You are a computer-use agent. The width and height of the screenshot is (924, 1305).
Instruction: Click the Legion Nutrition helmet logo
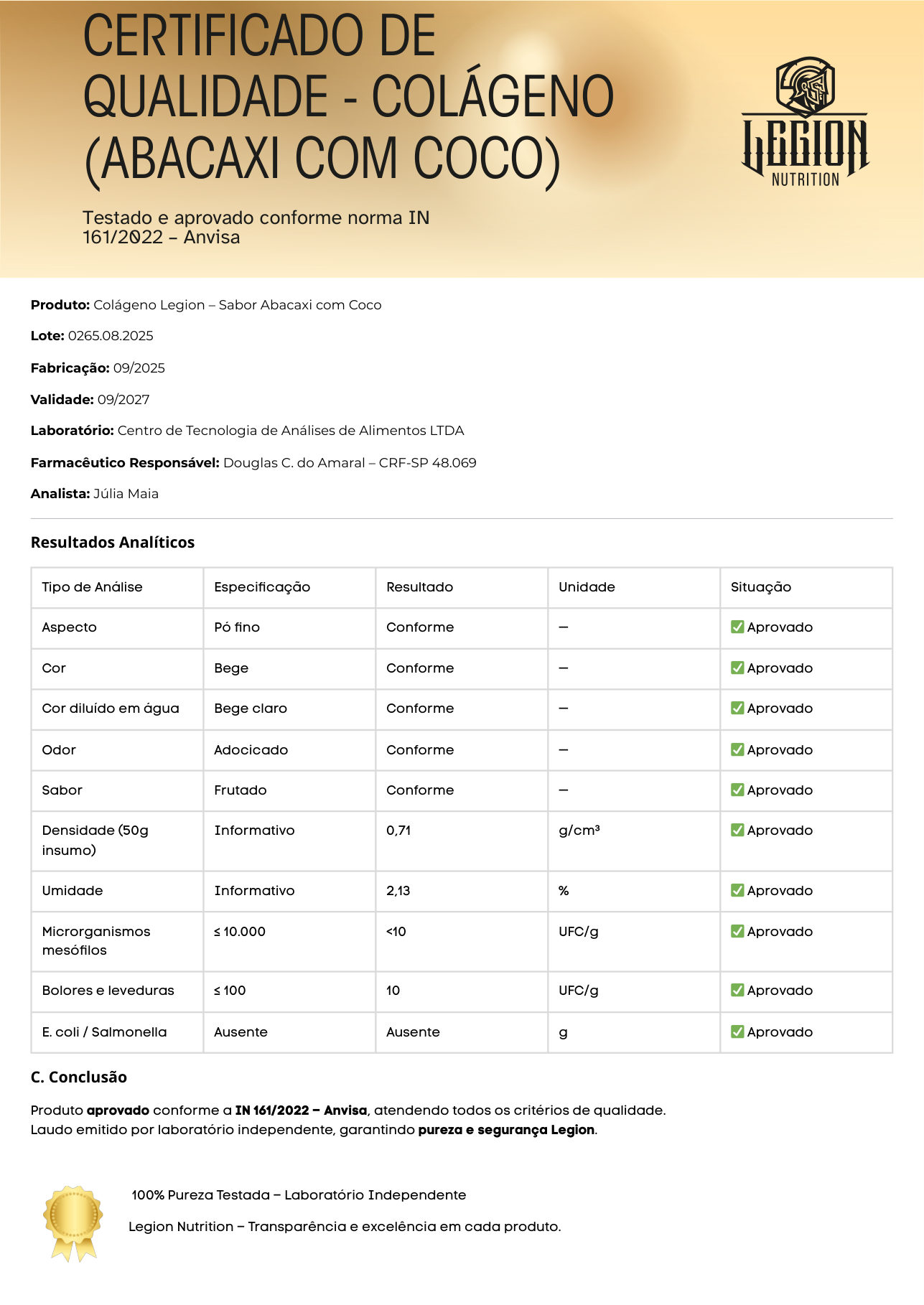pos(805,122)
